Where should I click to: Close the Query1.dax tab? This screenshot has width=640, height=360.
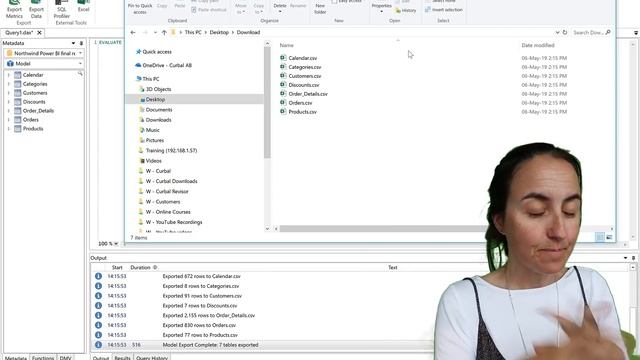pos(39,33)
